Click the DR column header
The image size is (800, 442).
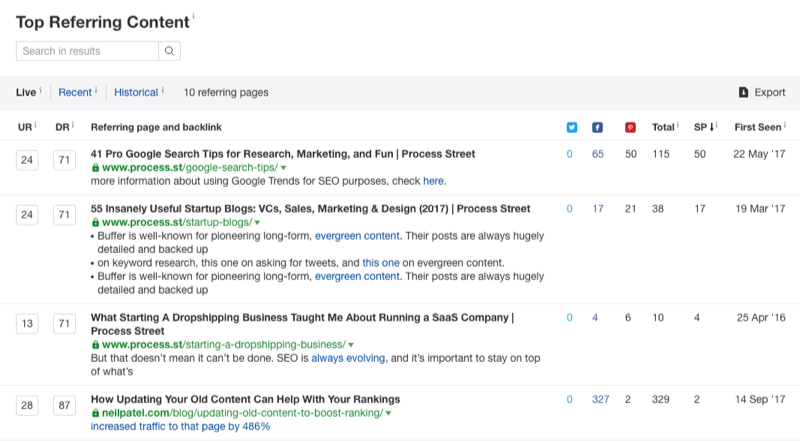click(62, 127)
